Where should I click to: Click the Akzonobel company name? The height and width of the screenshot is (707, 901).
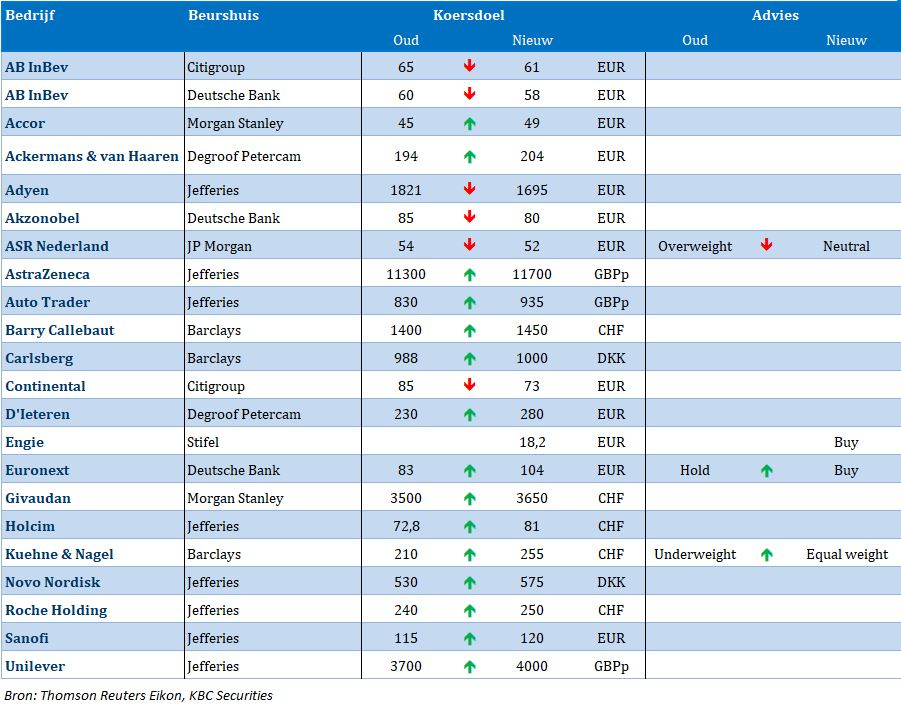coord(43,218)
